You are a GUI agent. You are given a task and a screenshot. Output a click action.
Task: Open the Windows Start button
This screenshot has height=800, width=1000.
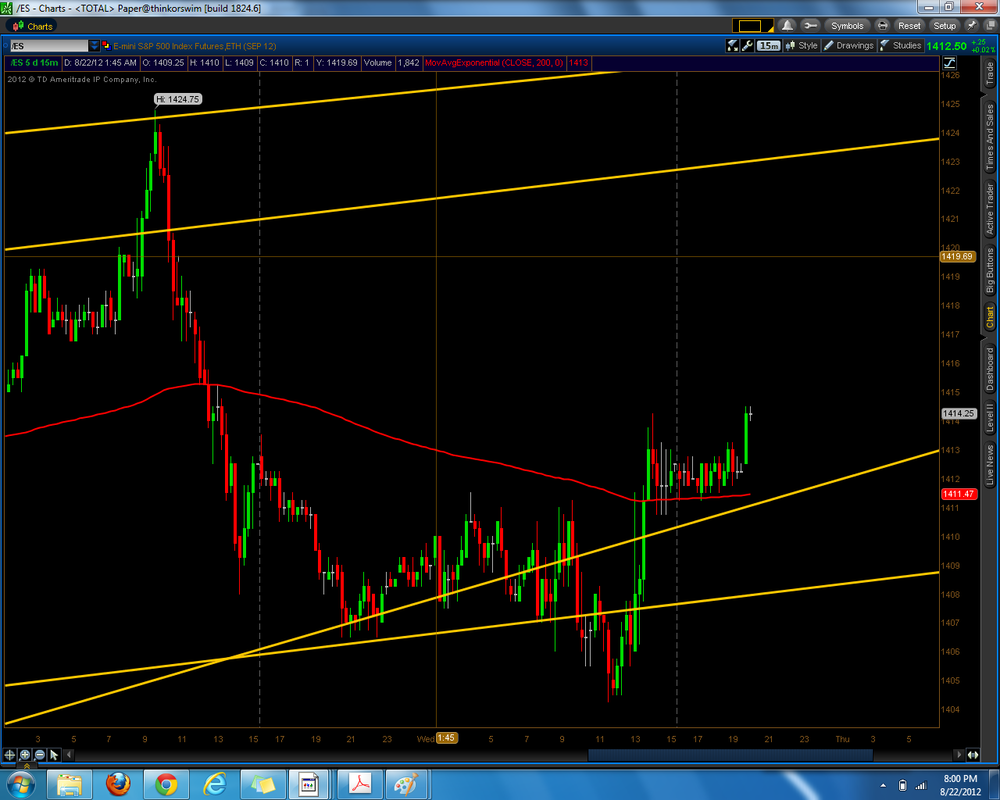(21, 784)
